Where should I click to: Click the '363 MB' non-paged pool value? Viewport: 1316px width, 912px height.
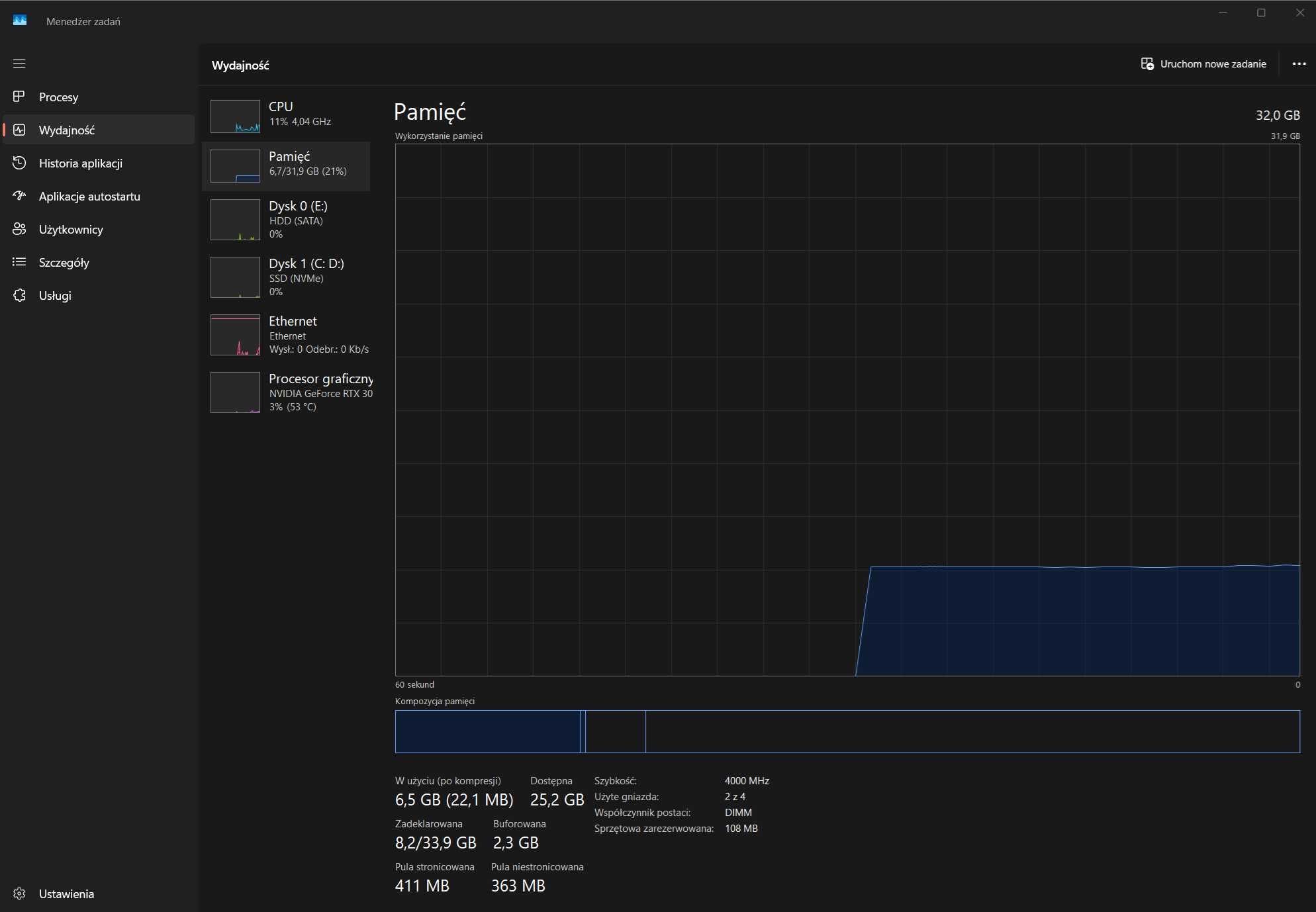click(518, 886)
